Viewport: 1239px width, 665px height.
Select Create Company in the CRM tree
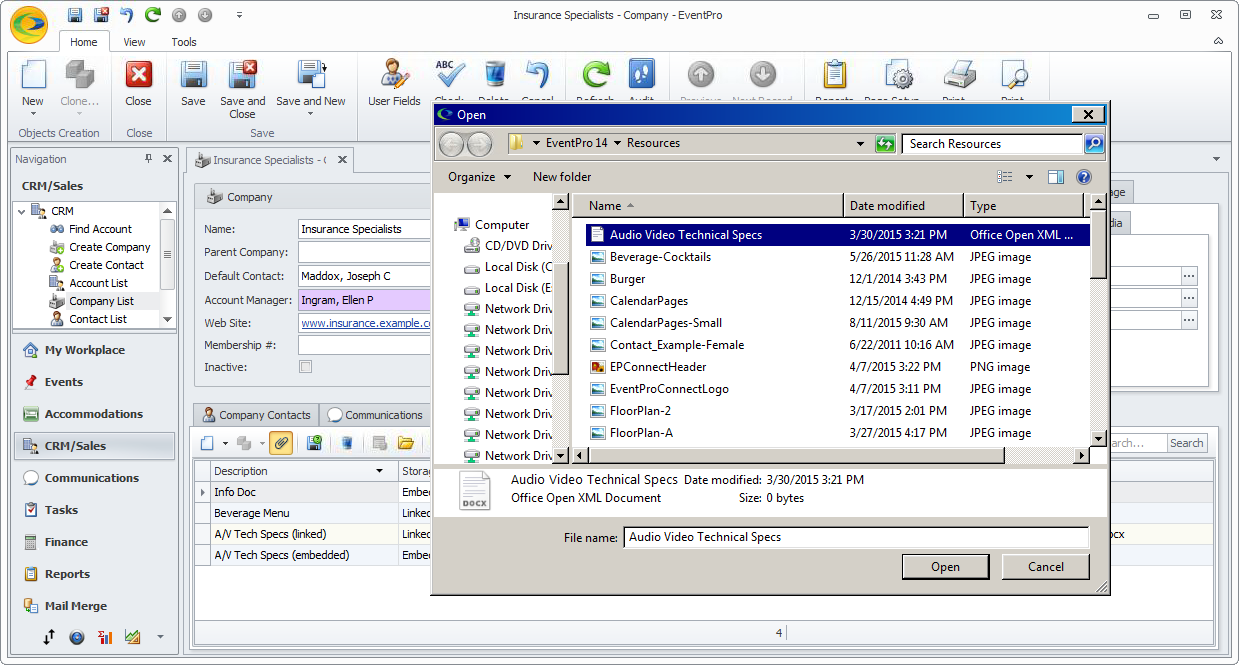click(110, 247)
